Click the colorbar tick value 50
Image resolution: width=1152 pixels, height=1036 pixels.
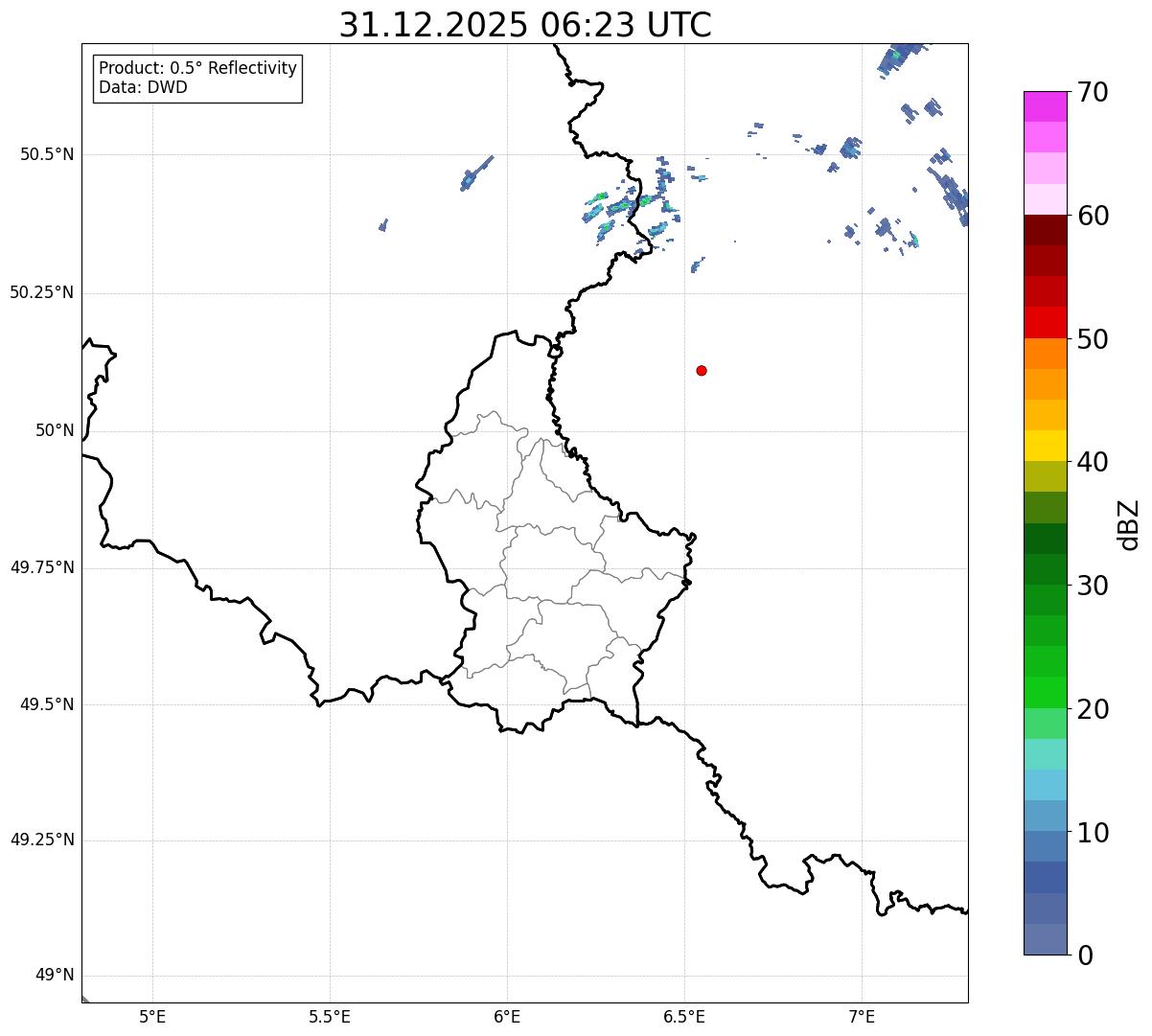pyautogui.click(x=1093, y=339)
